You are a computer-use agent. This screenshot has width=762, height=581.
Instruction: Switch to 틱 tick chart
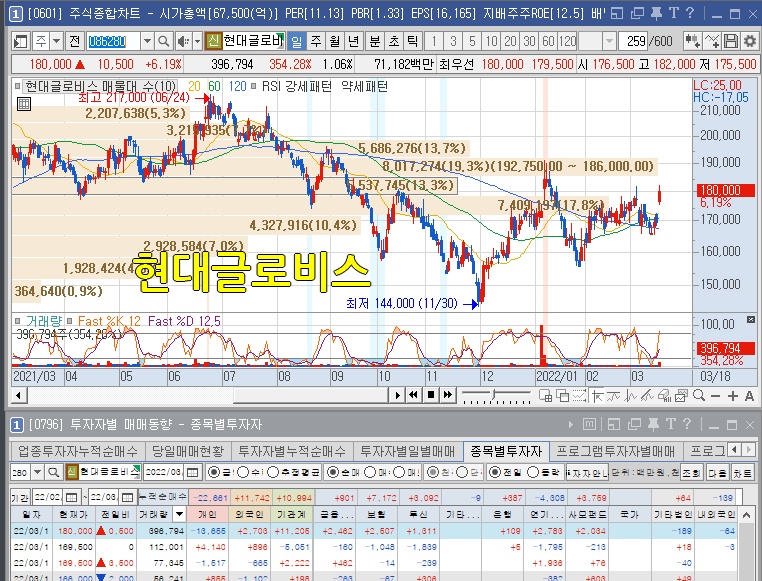(x=413, y=41)
